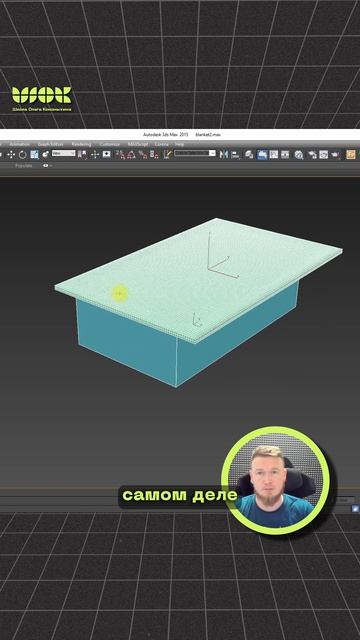Toggle the Keyboard Shortcut Override icon
This screenshot has width=360, height=640.
[107, 154]
